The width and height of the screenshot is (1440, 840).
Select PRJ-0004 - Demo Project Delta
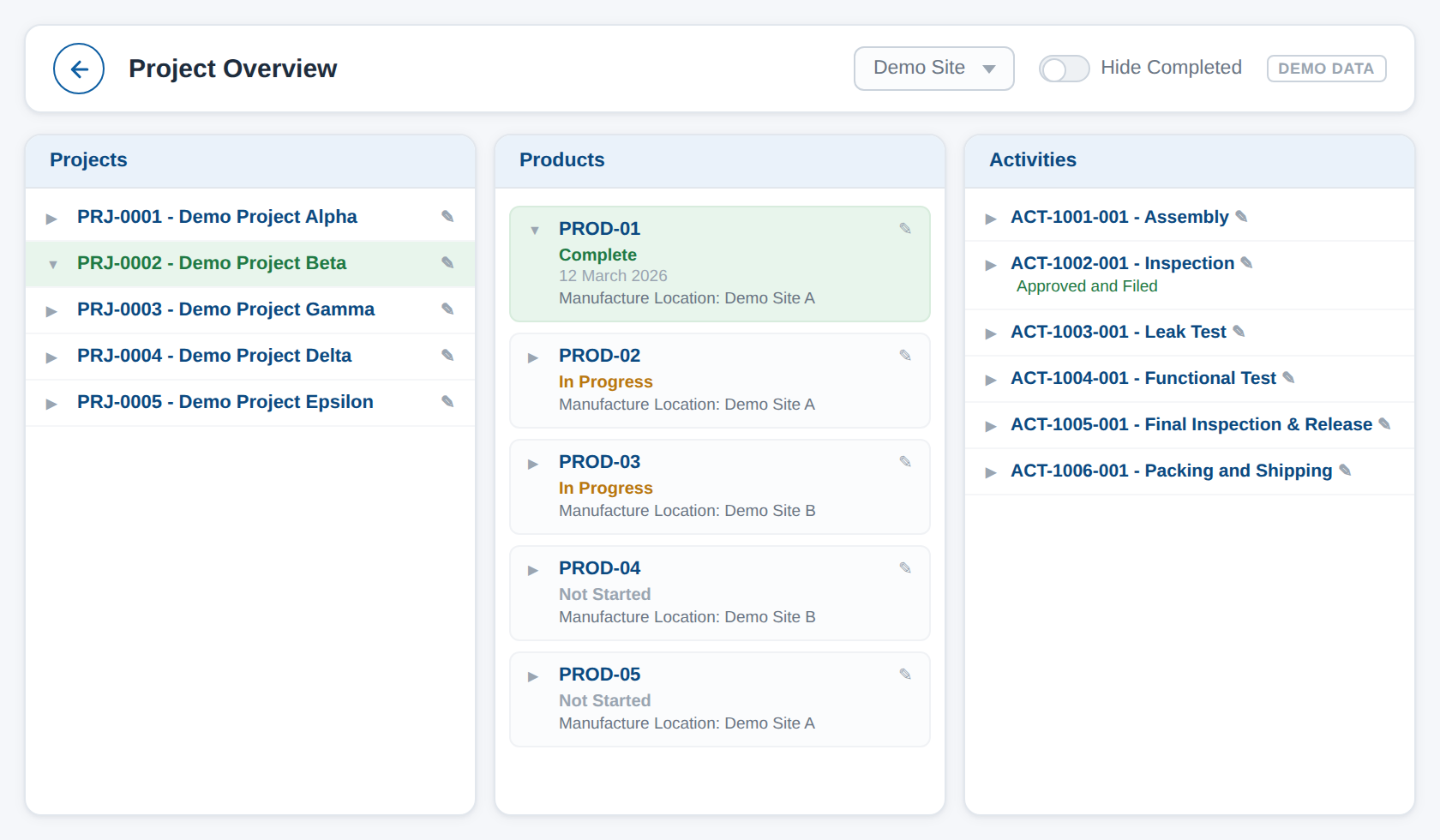(214, 356)
